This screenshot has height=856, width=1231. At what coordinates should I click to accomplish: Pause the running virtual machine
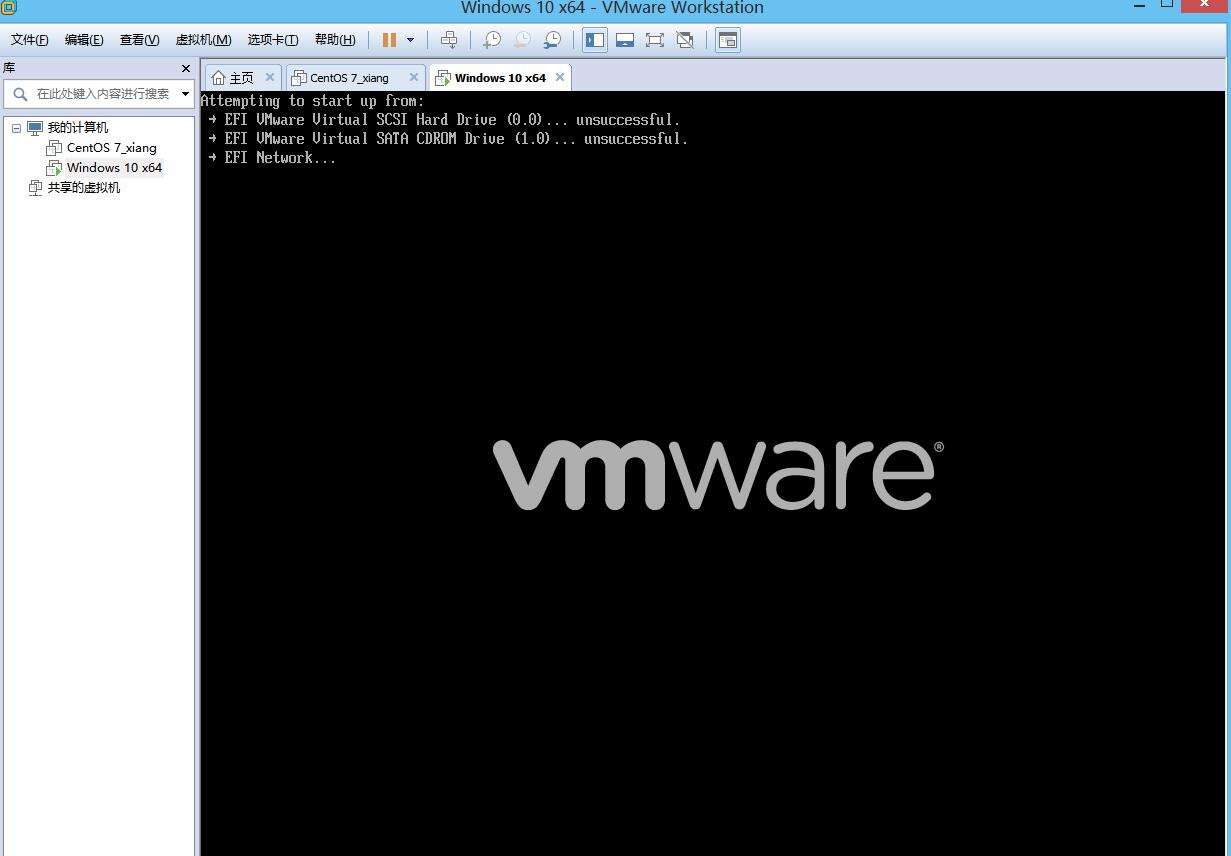tap(389, 40)
